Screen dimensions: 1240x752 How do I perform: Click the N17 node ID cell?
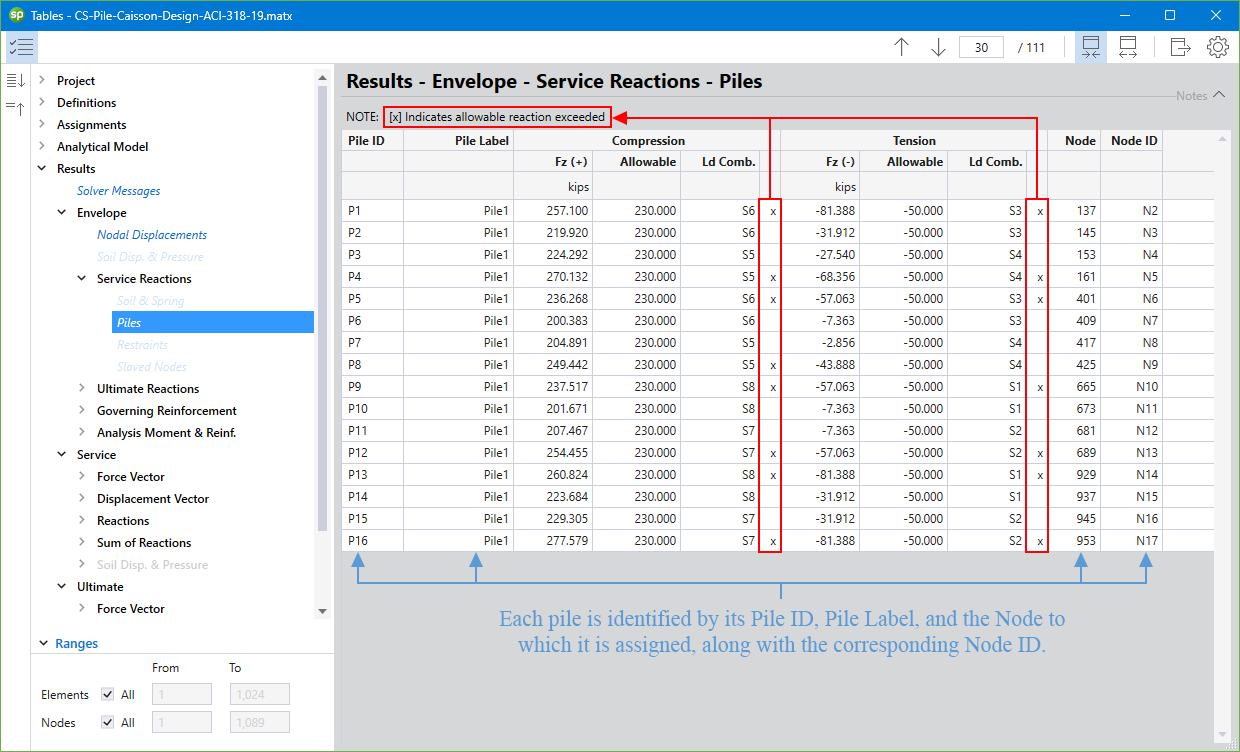(x=1131, y=541)
